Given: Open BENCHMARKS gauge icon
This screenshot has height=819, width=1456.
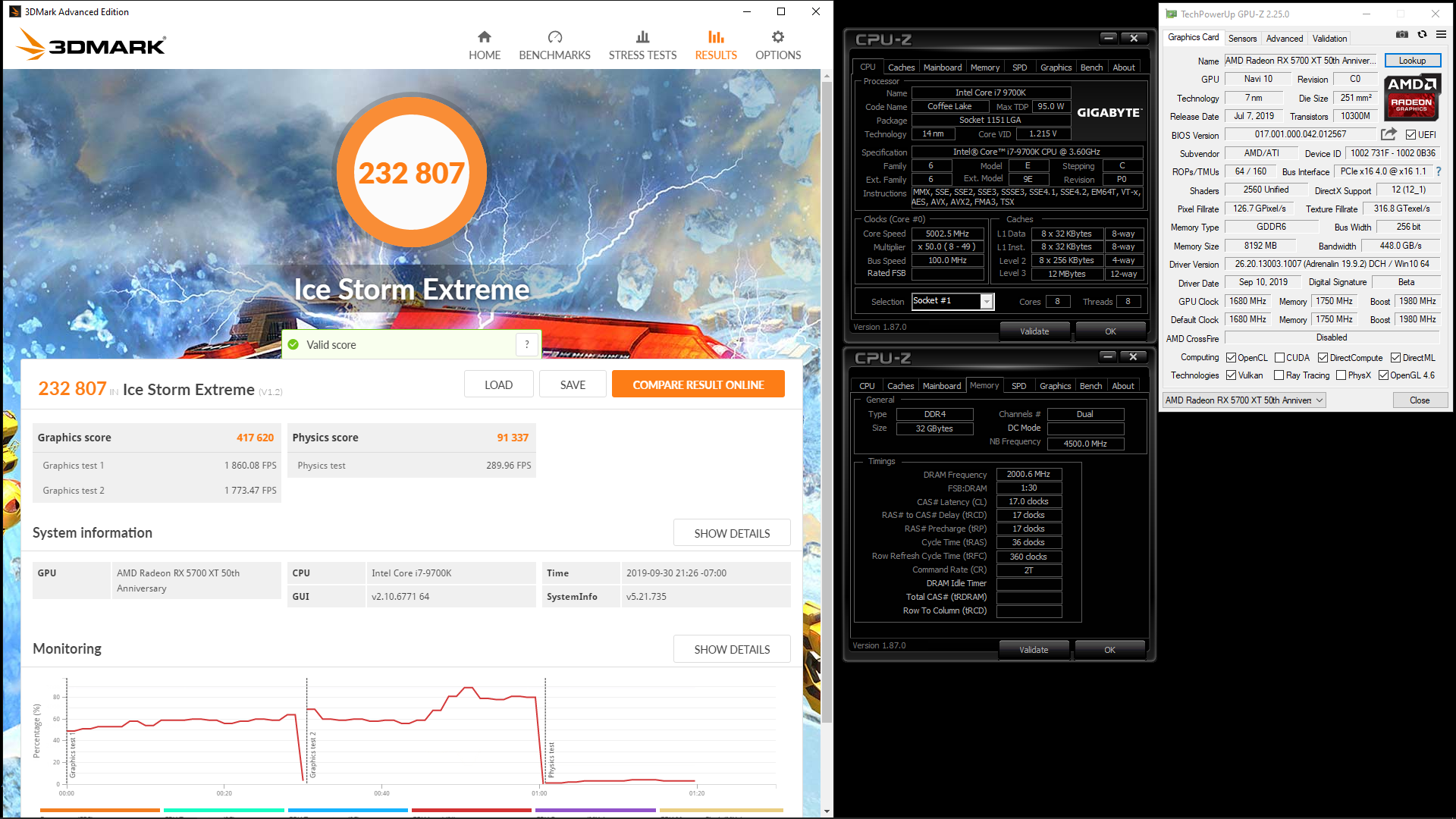Looking at the screenshot, I should (554, 36).
